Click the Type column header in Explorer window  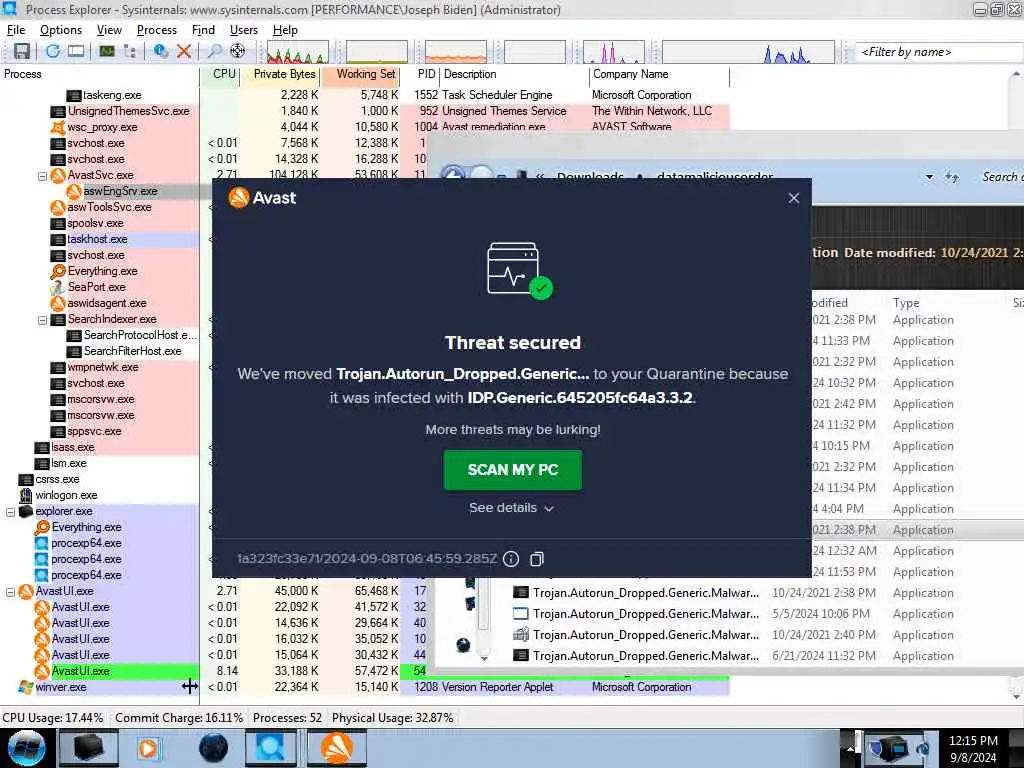point(906,303)
